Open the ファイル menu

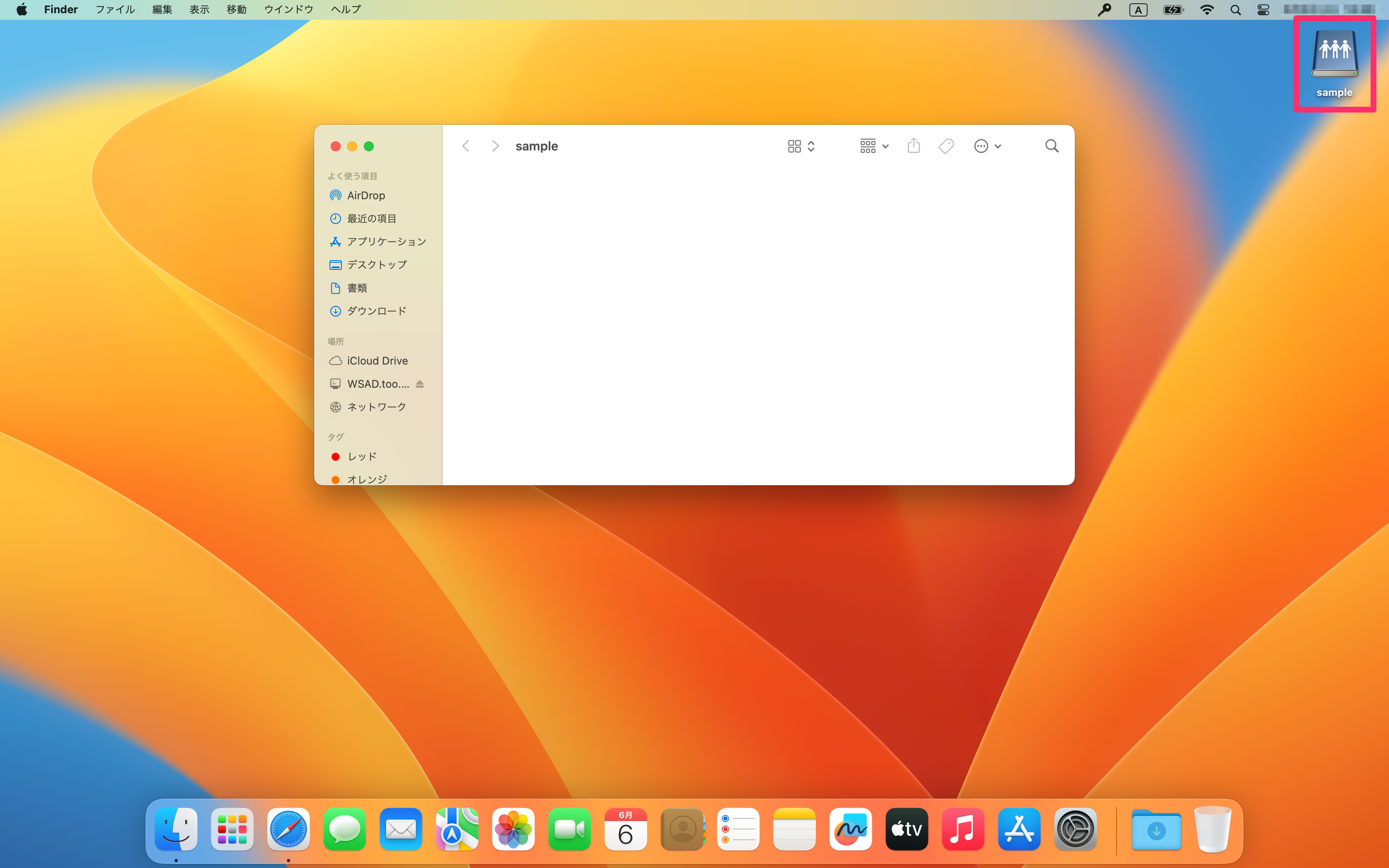pos(115,10)
